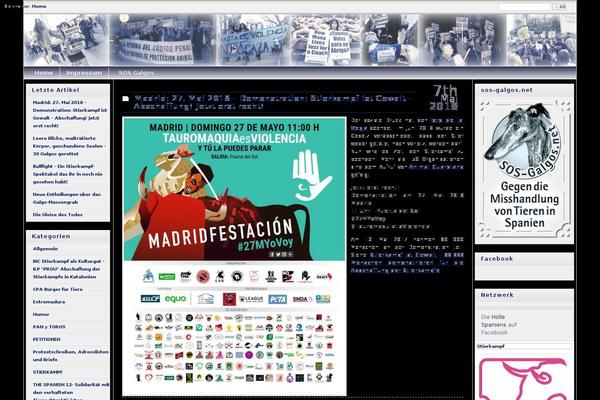Click the search input field at top
Image resolution: width=600 pixels, height=400 pixels.
[x=524, y=7]
